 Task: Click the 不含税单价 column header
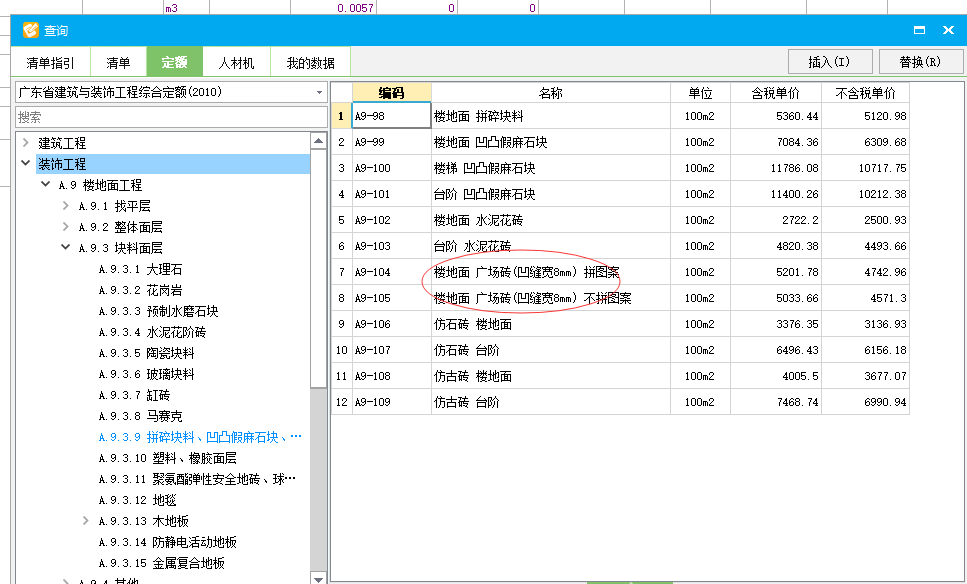point(865,93)
